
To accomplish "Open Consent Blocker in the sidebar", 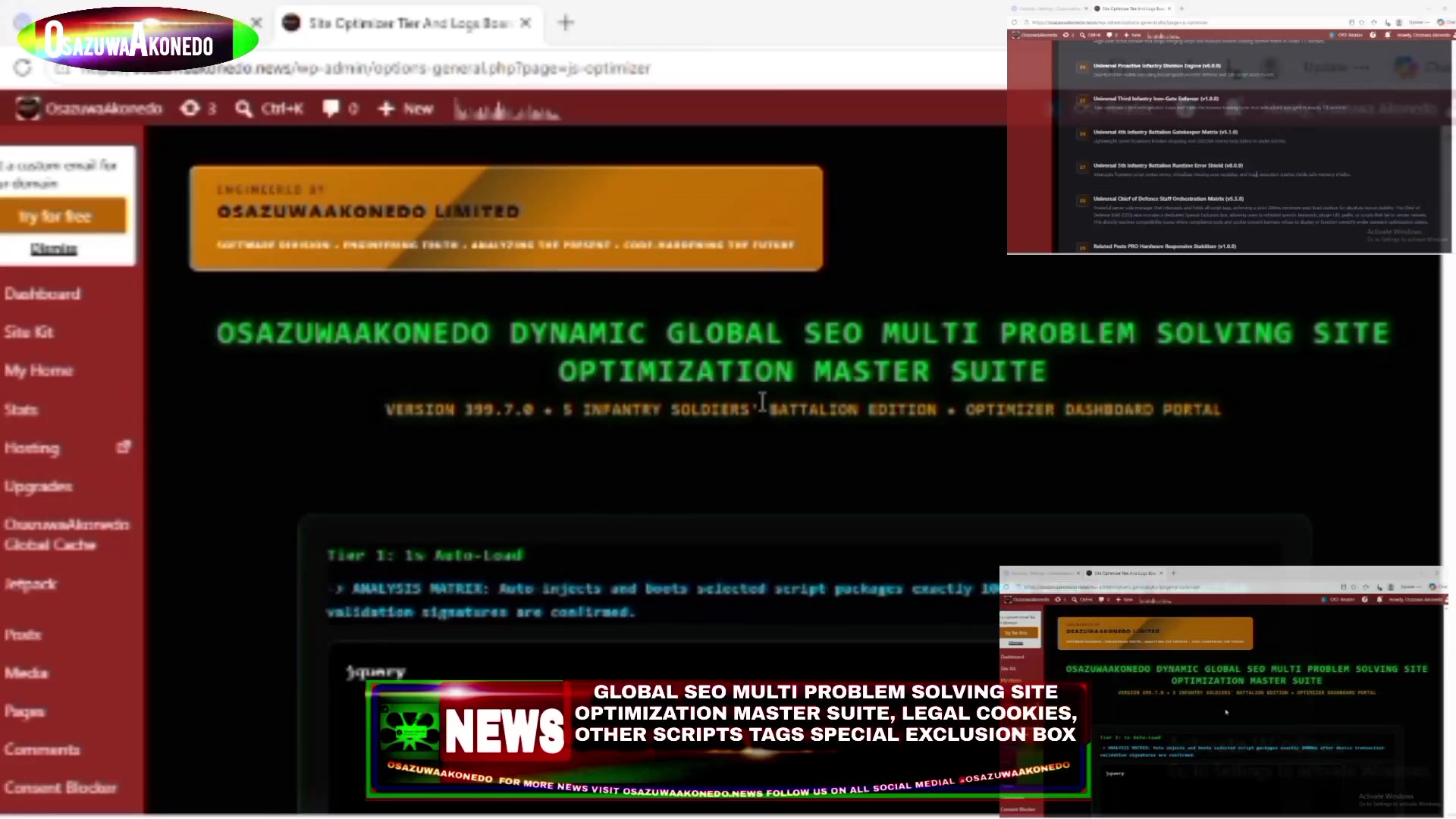I will coord(61,788).
